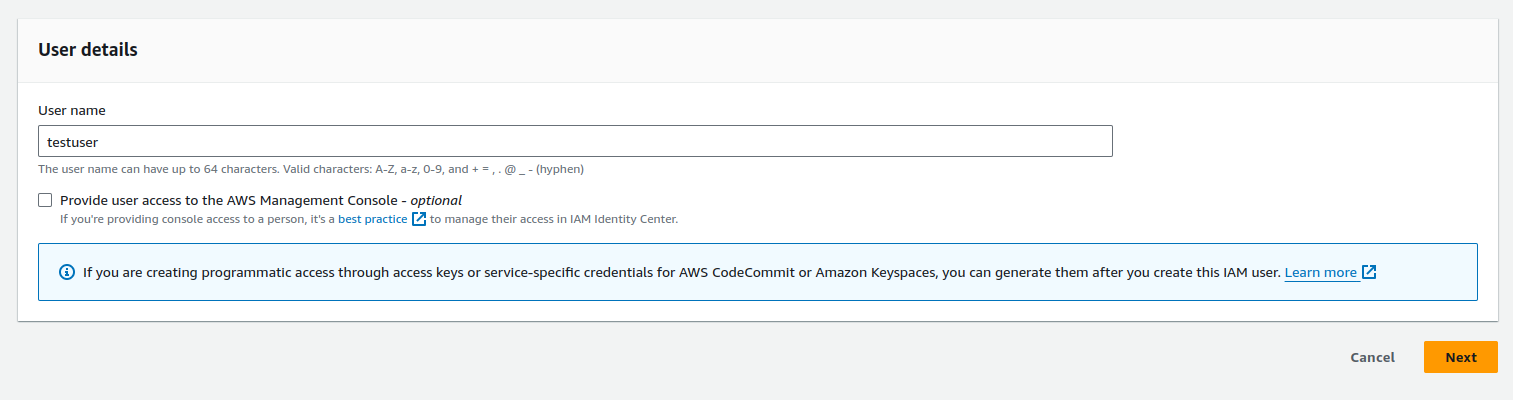Click 'Amazon Keyspaces' in the info banner

[x=875, y=272]
